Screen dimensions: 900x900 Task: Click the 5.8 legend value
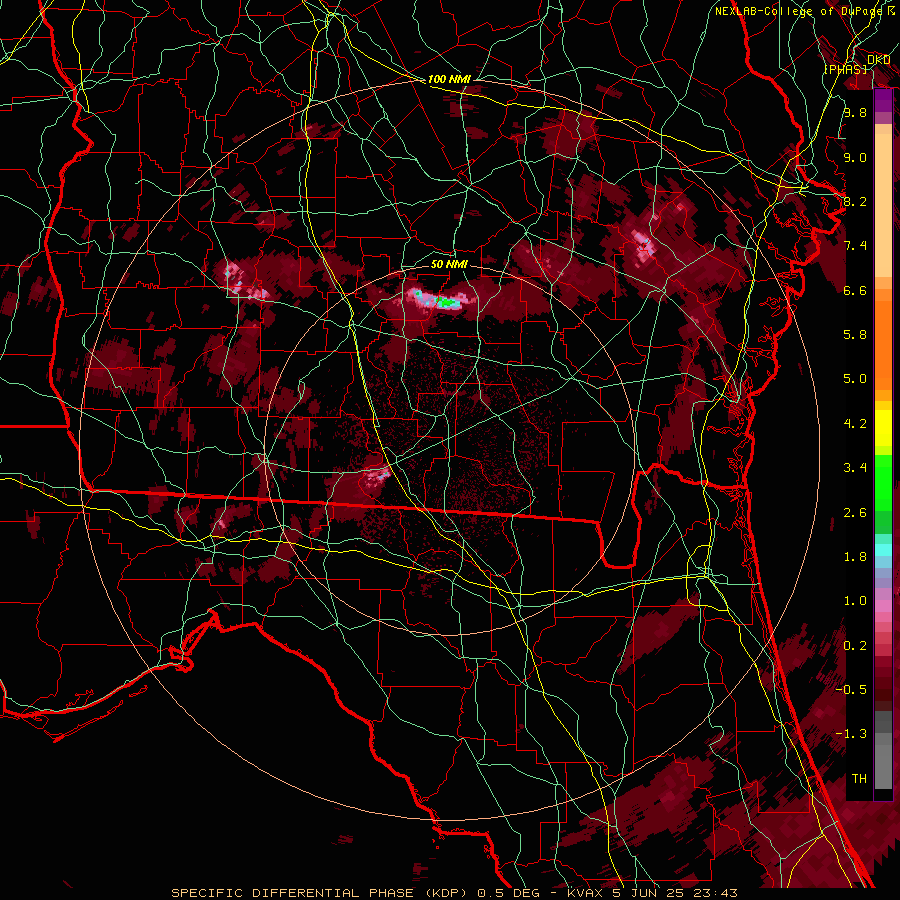[x=855, y=335]
